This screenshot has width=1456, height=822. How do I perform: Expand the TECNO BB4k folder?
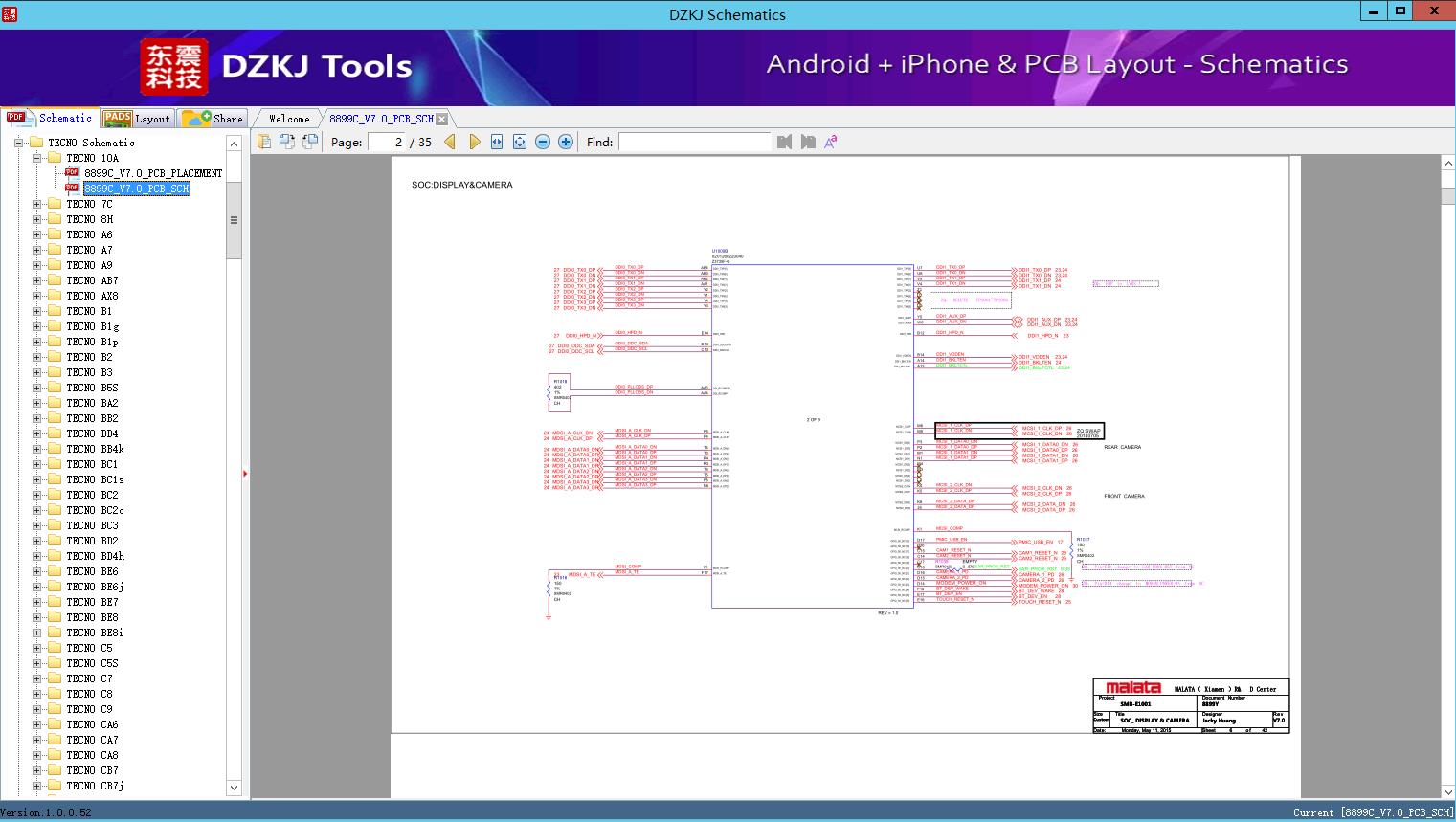point(37,449)
